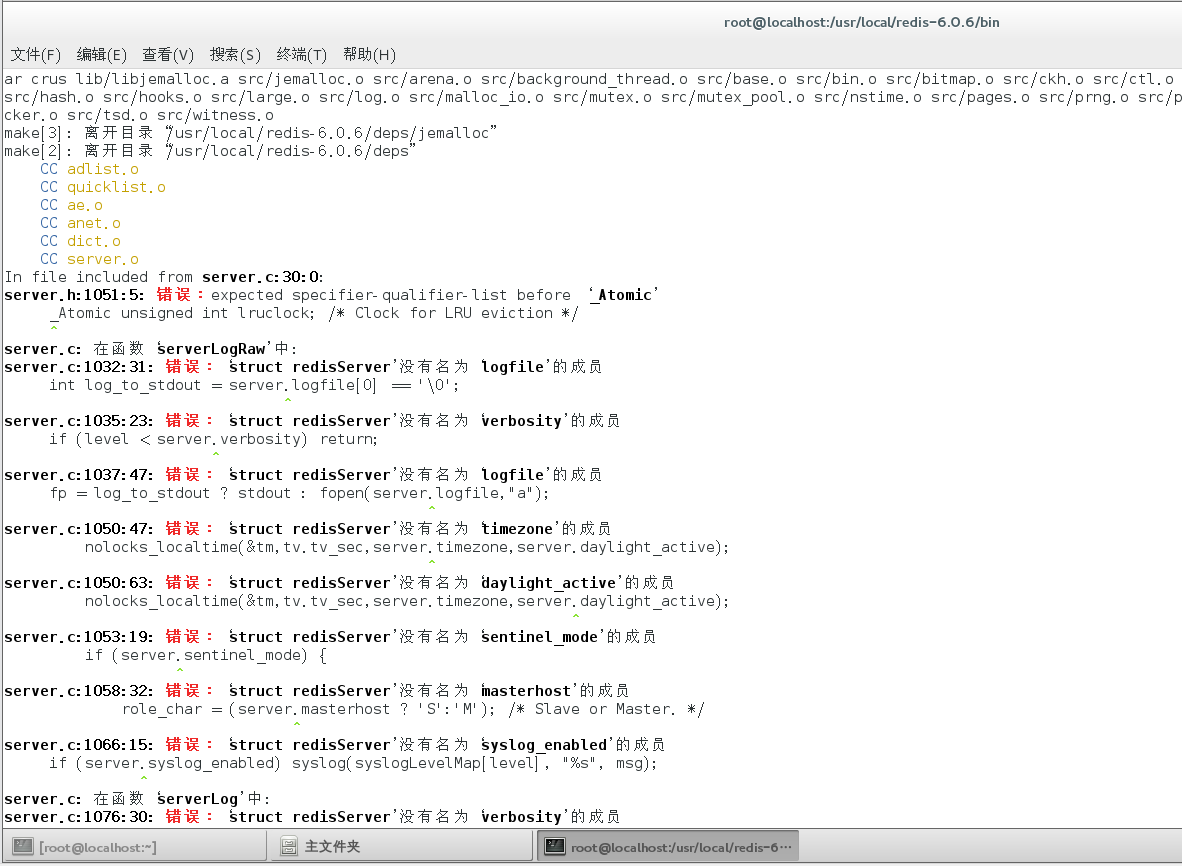This screenshot has width=1182, height=866.
Task: Click the line 'server.c: 在函数 serverLog 中:'
Action: coord(137,799)
